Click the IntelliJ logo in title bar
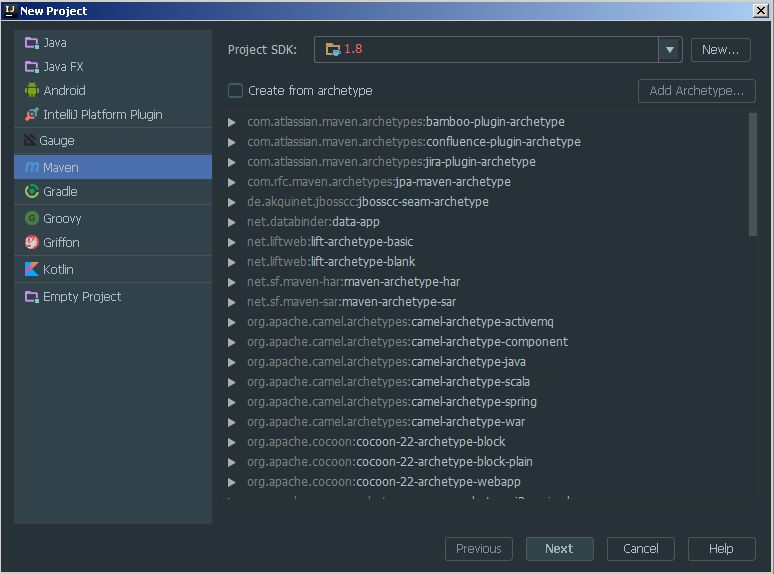 (10, 10)
